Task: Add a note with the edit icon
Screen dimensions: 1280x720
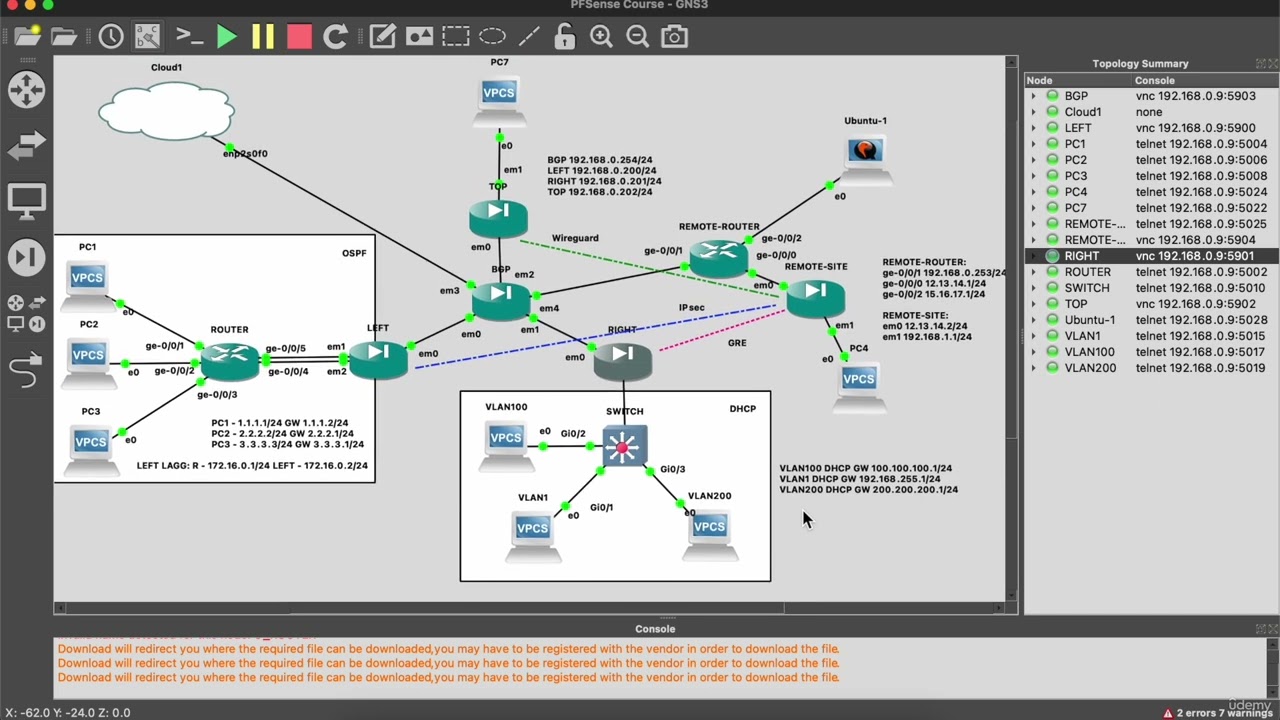Action: pyautogui.click(x=383, y=37)
